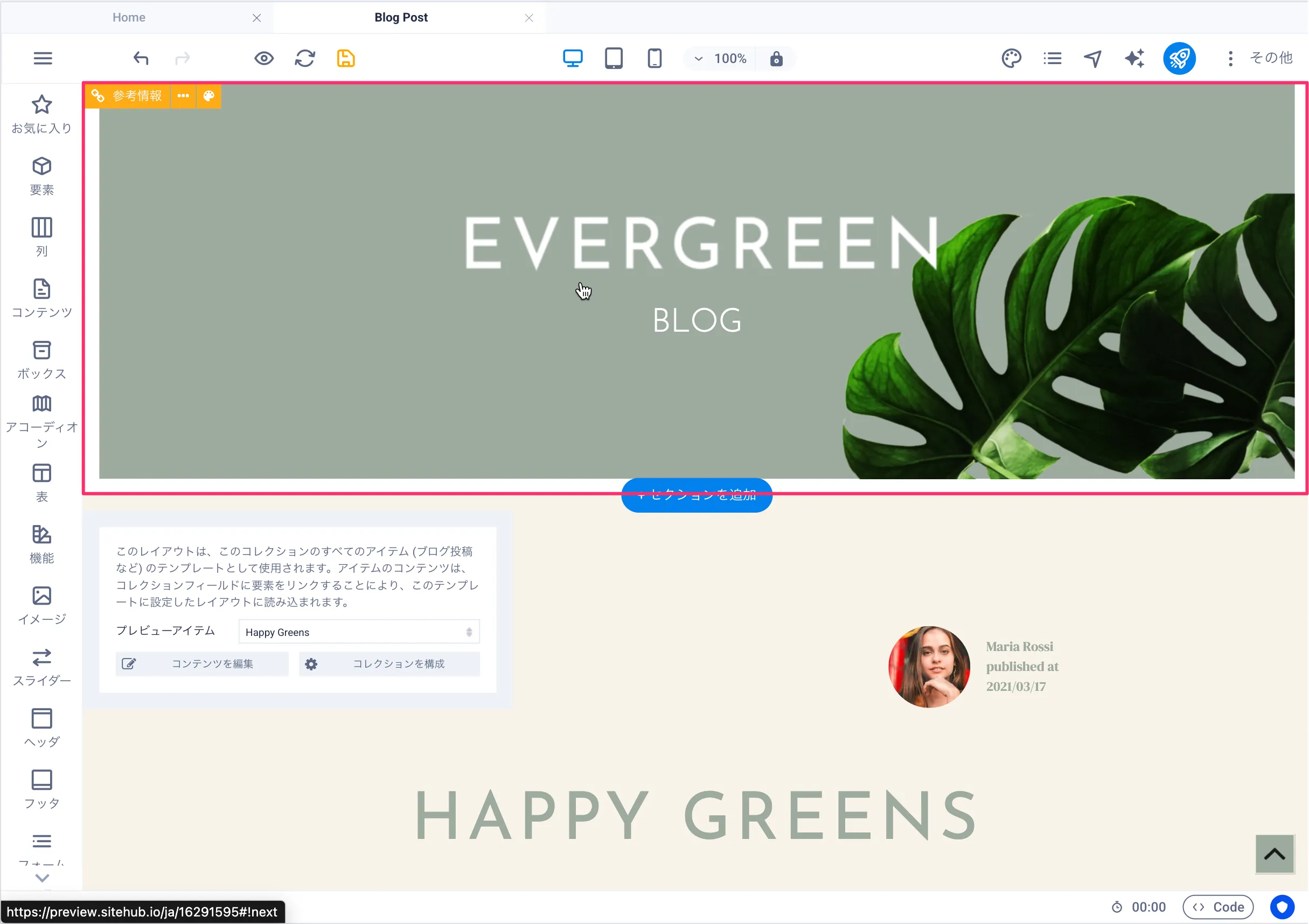Click the コンテンツを編集 button

pyautogui.click(x=202, y=664)
